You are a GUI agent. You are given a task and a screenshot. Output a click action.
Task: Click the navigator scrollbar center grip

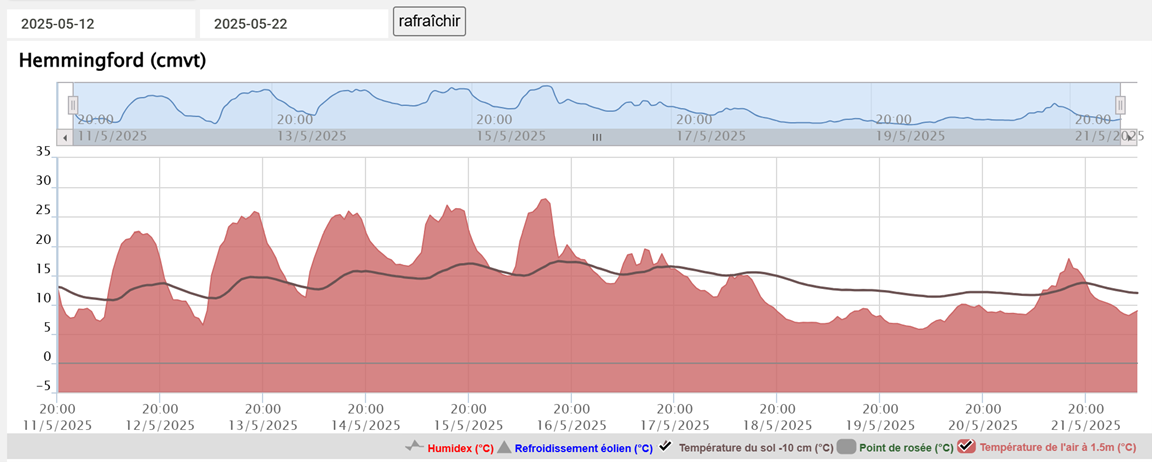coord(597,138)
